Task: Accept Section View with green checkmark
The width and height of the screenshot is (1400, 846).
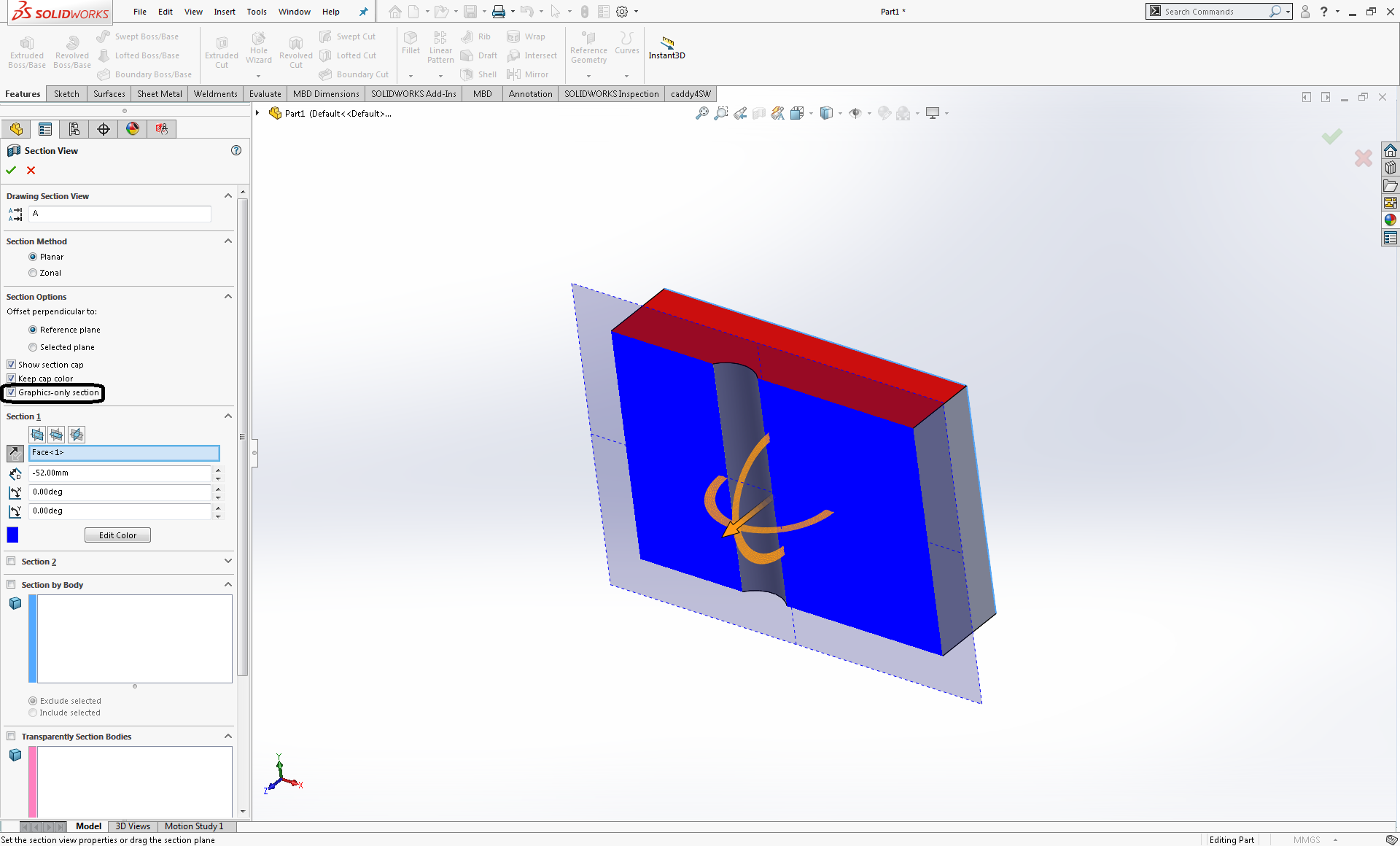Action: click(11, 170)
